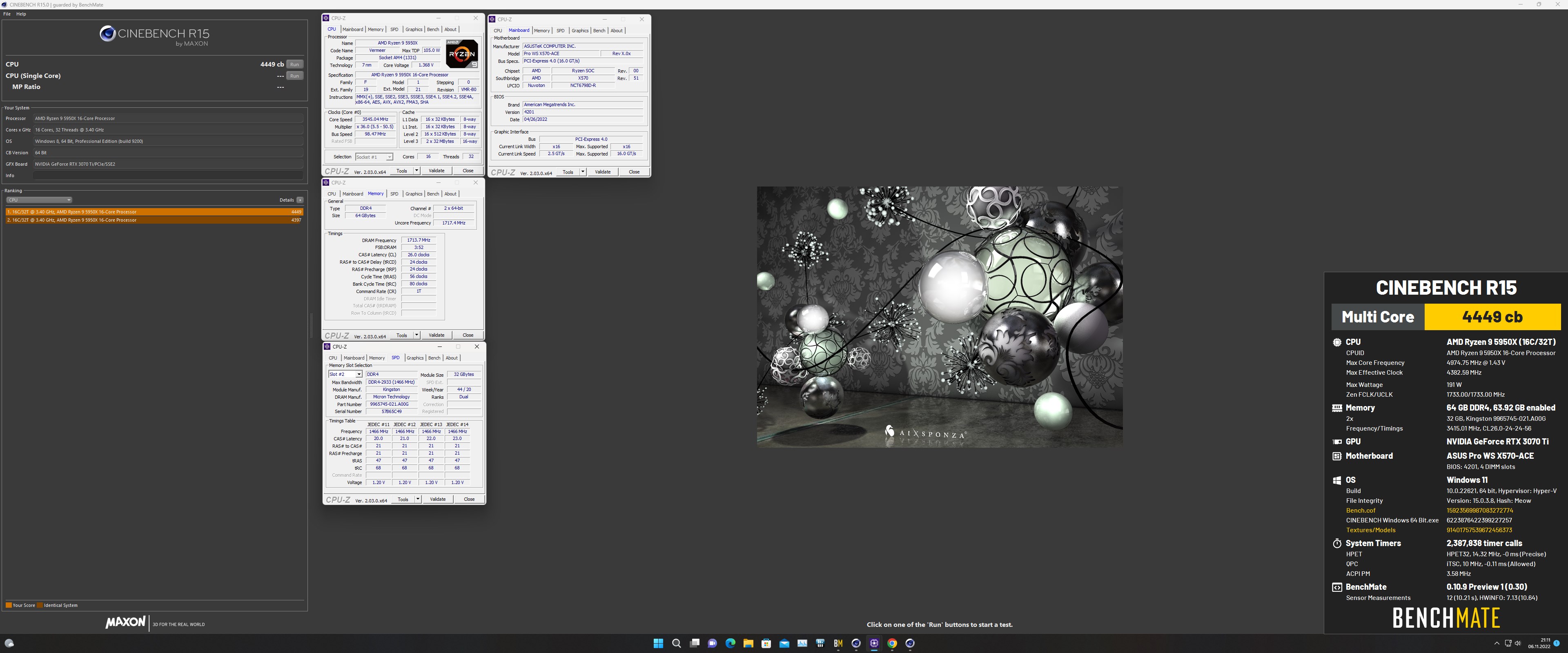Click Validate in CPU-Z mainboard window
Image resolution: width=1568 pixels, height=653 pixels.
(603, 172)
